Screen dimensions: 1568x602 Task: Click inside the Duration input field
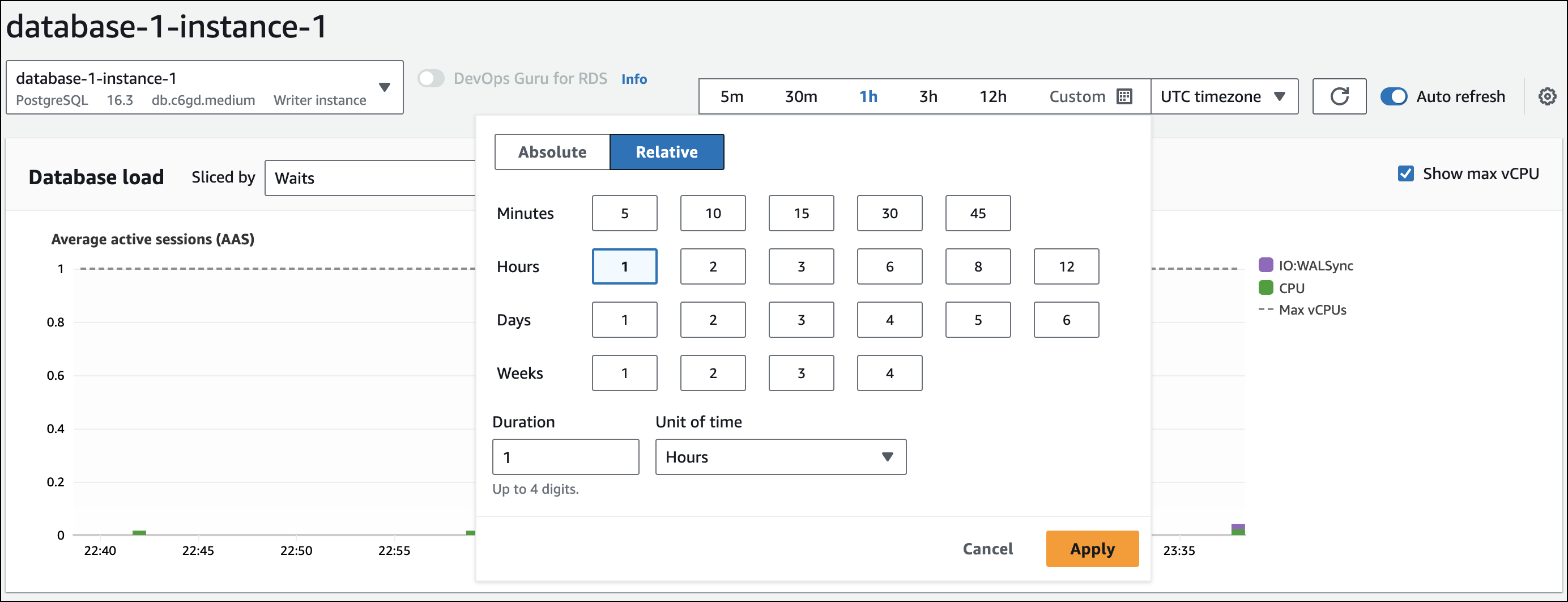tap(565, 457)
